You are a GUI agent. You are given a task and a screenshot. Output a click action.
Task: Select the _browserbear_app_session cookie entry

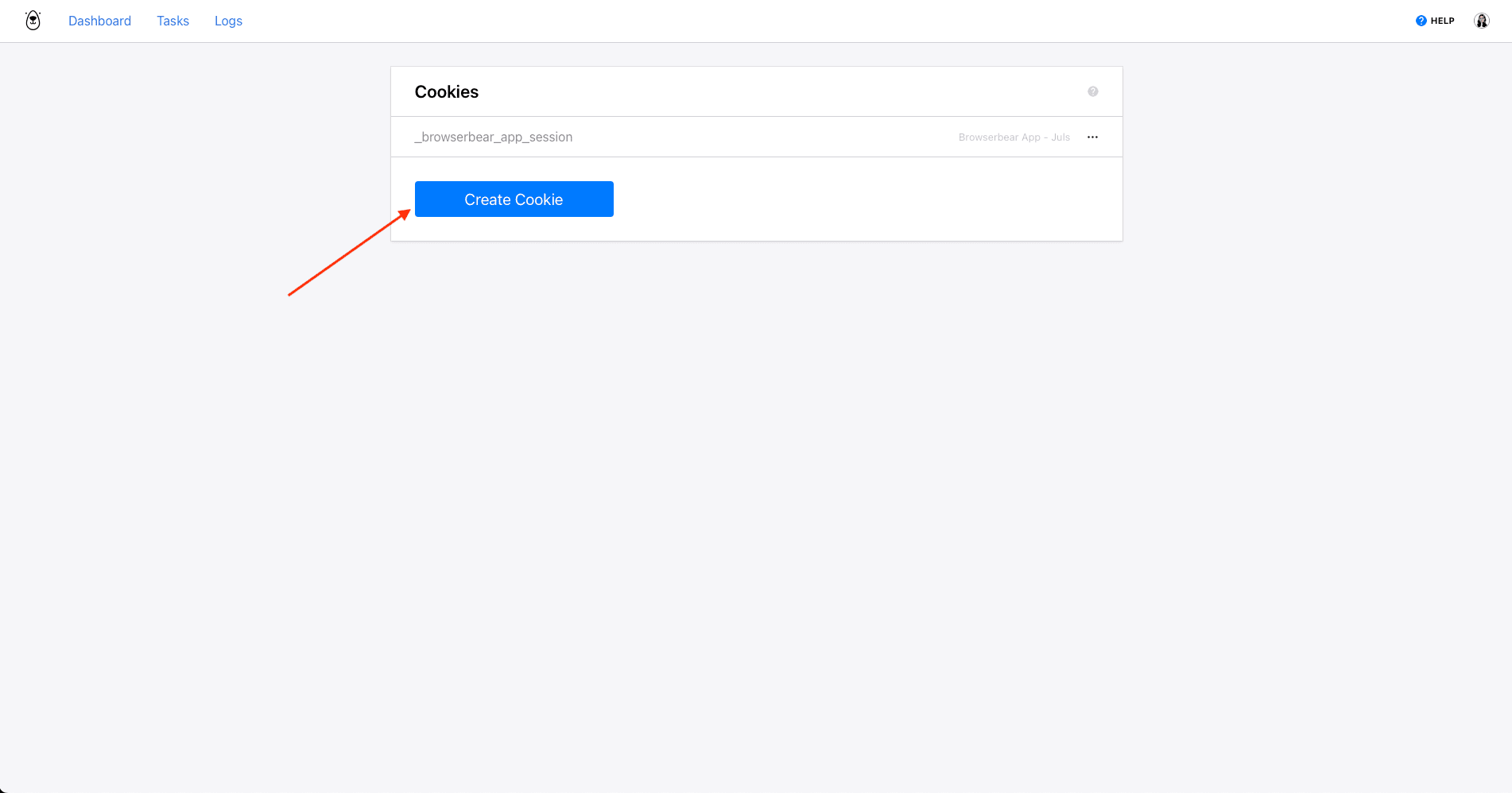(494, 137)
